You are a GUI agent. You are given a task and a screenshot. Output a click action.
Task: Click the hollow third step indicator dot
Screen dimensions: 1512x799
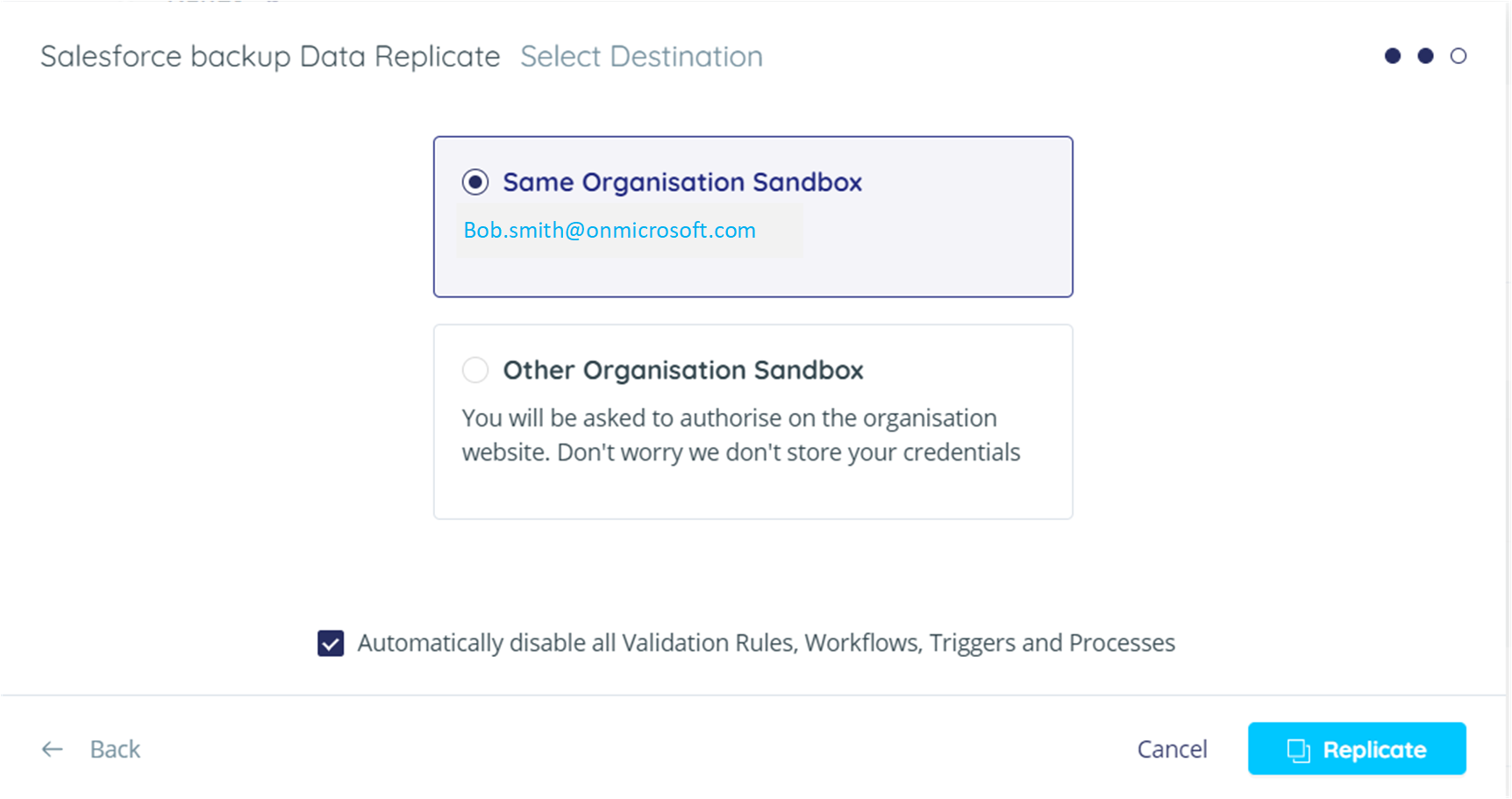pos(1459,56)
